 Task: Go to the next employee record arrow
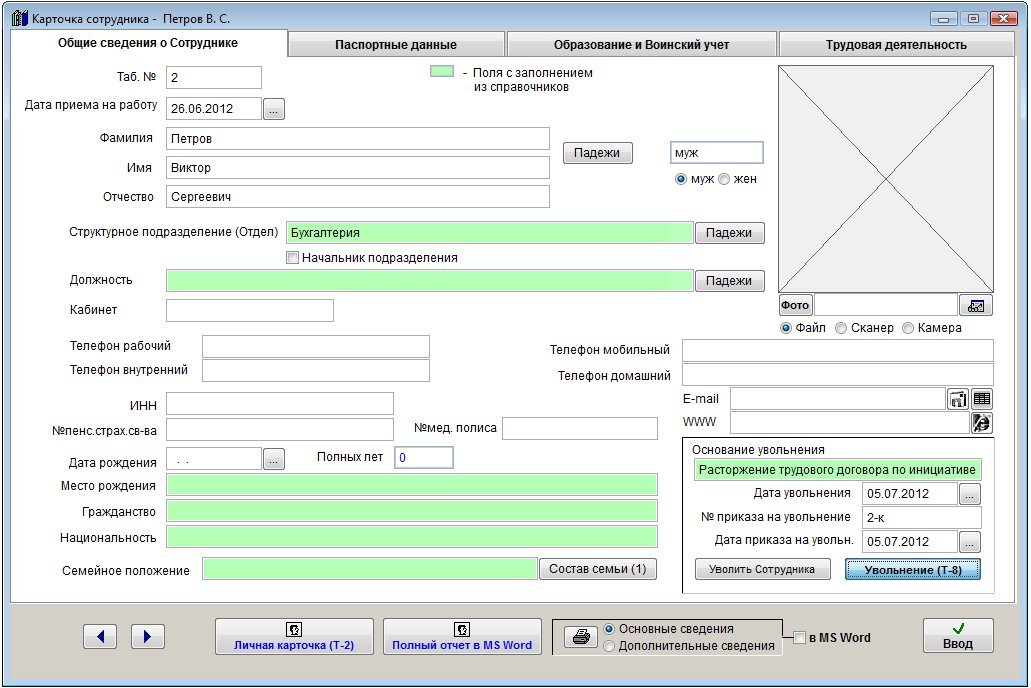[x=147, y=636]
